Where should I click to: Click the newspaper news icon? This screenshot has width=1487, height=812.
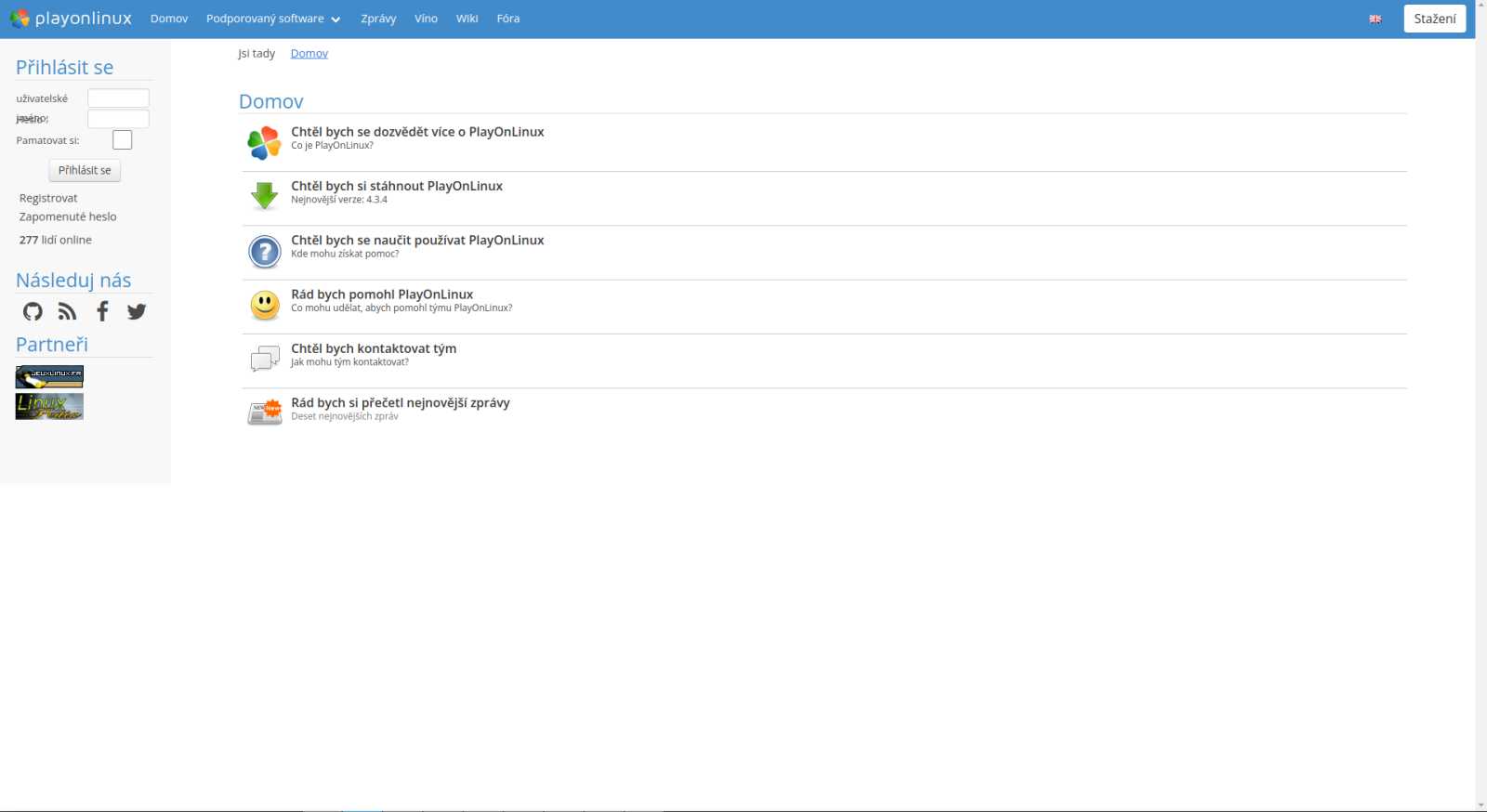[x=265, y=413]
